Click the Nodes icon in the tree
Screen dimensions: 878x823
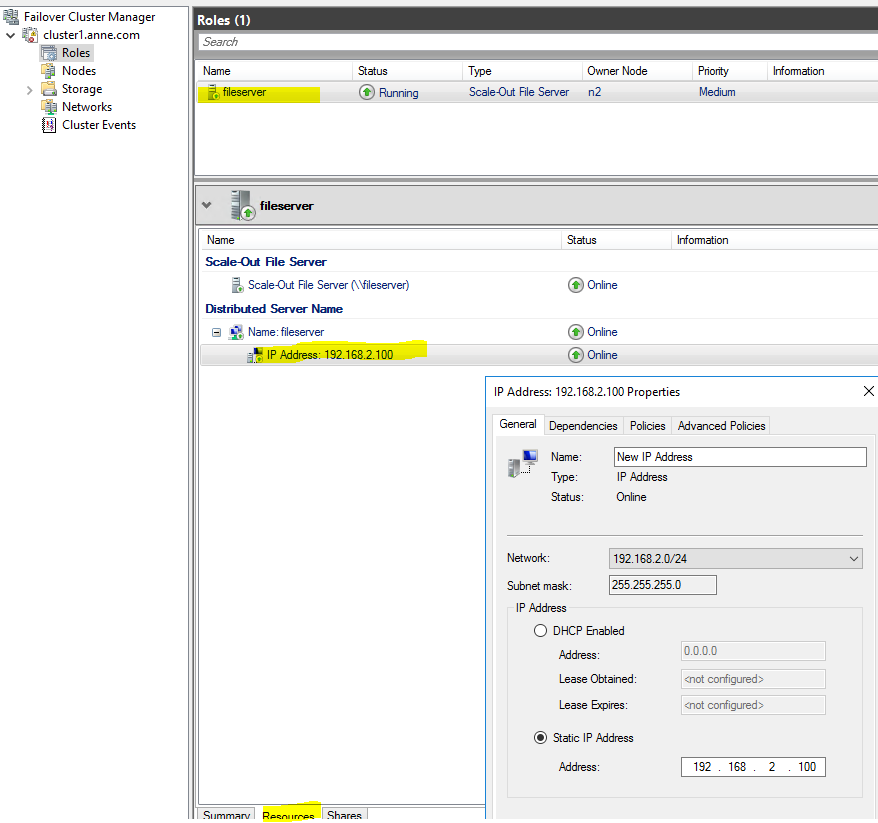(x=49, y=71)
